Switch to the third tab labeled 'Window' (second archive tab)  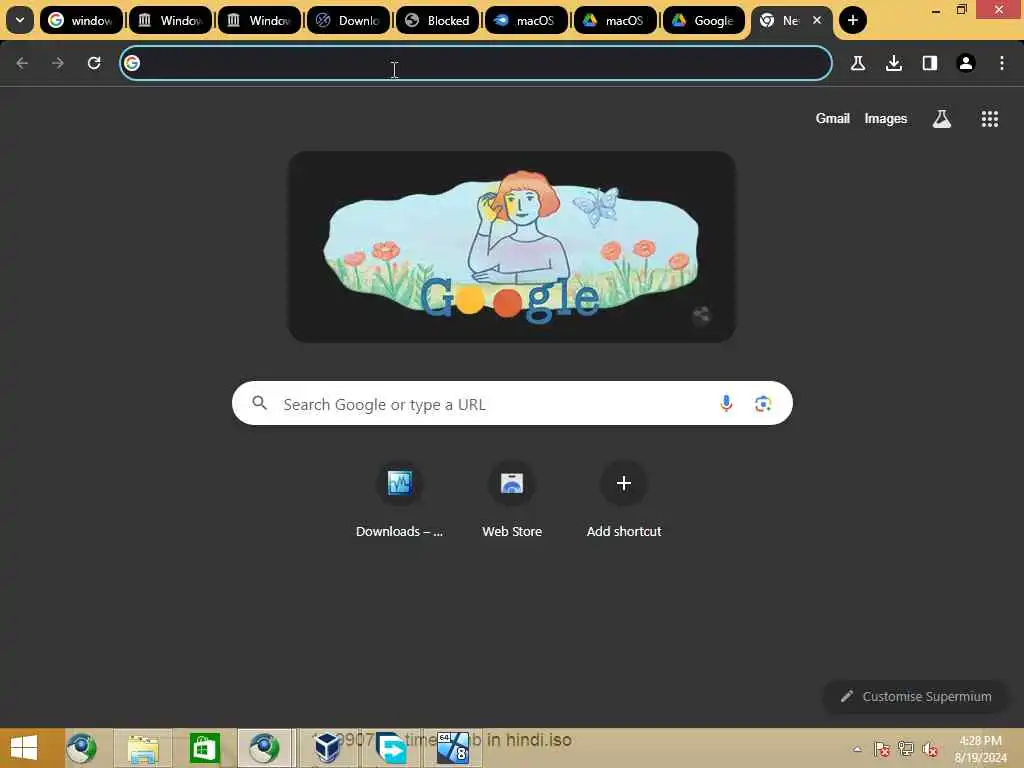click(x=259, y=20)
